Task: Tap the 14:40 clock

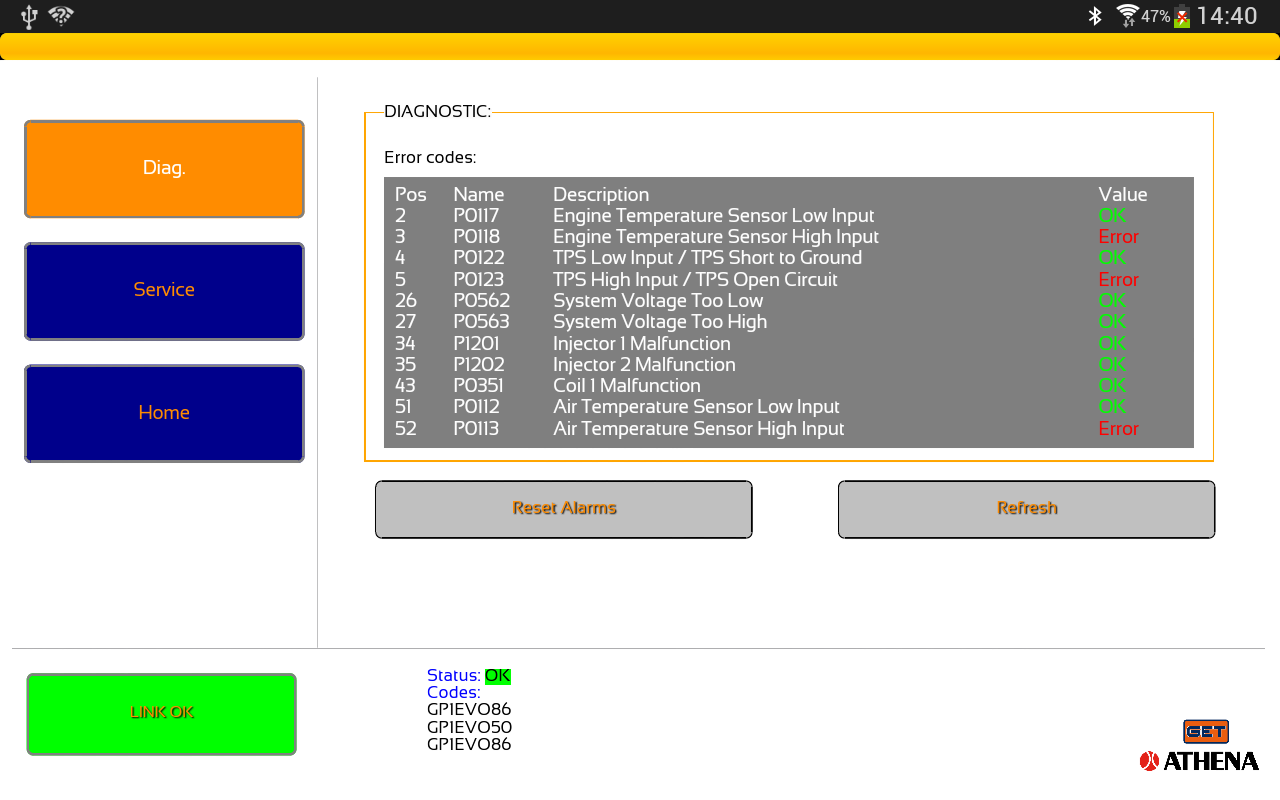Action: point(1227,16)
